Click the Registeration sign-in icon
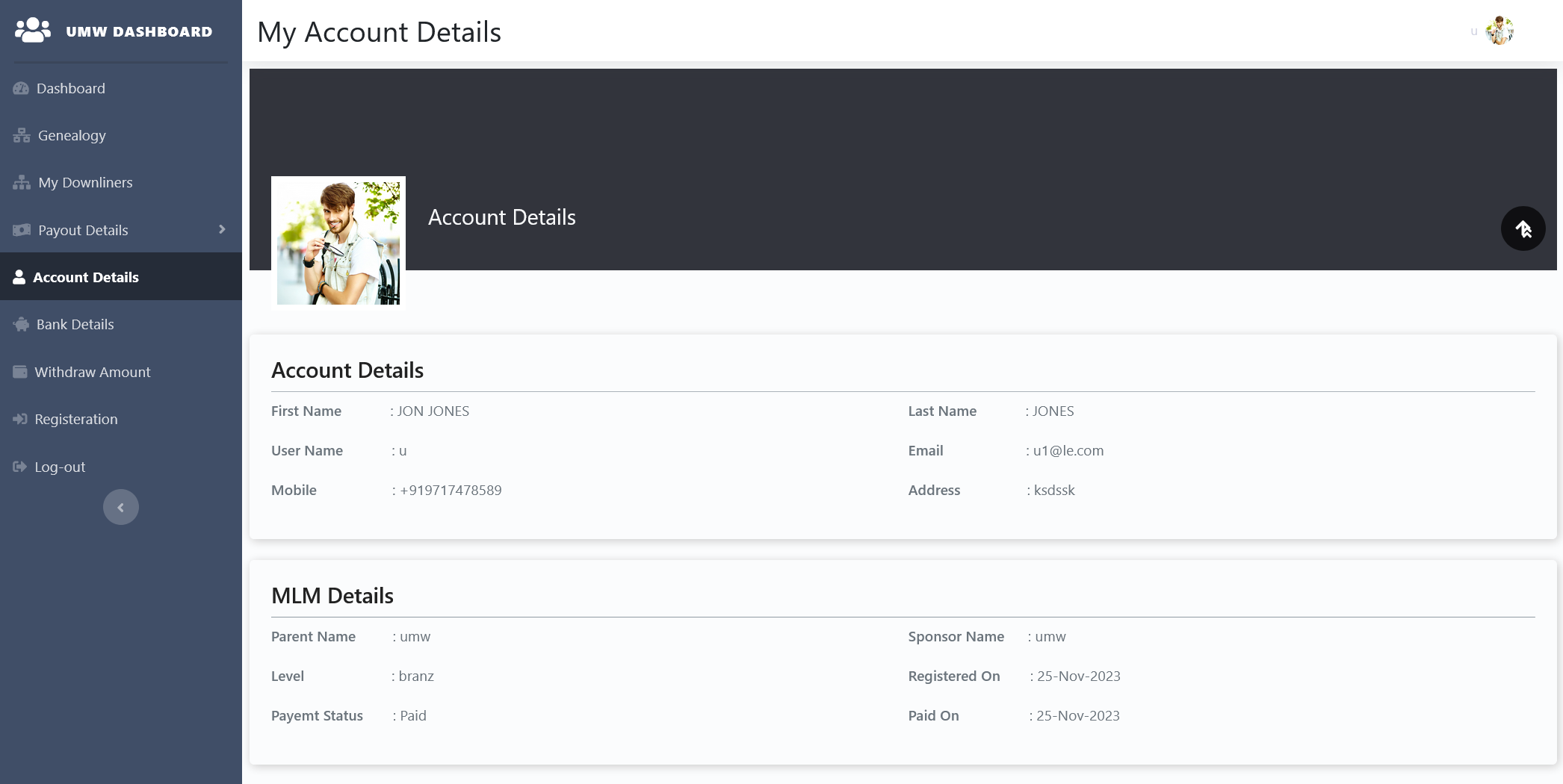1563x784 pixels. tap(20, 420)
